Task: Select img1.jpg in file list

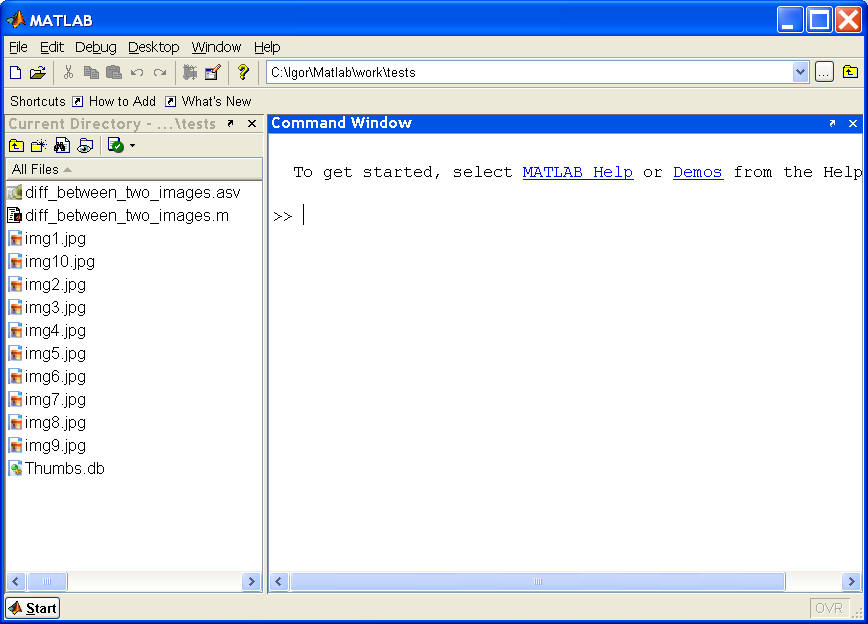Action: click(55, 239)
